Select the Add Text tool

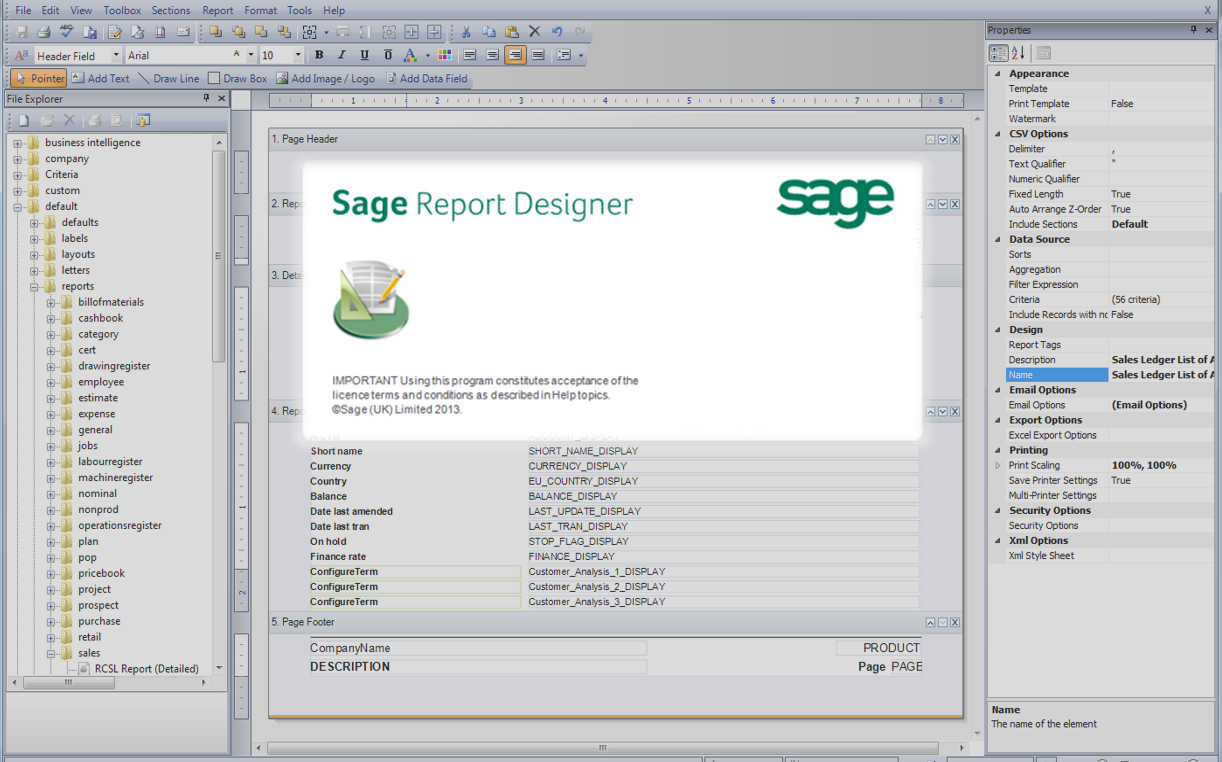pyautogui.click(x=100, y=78)
